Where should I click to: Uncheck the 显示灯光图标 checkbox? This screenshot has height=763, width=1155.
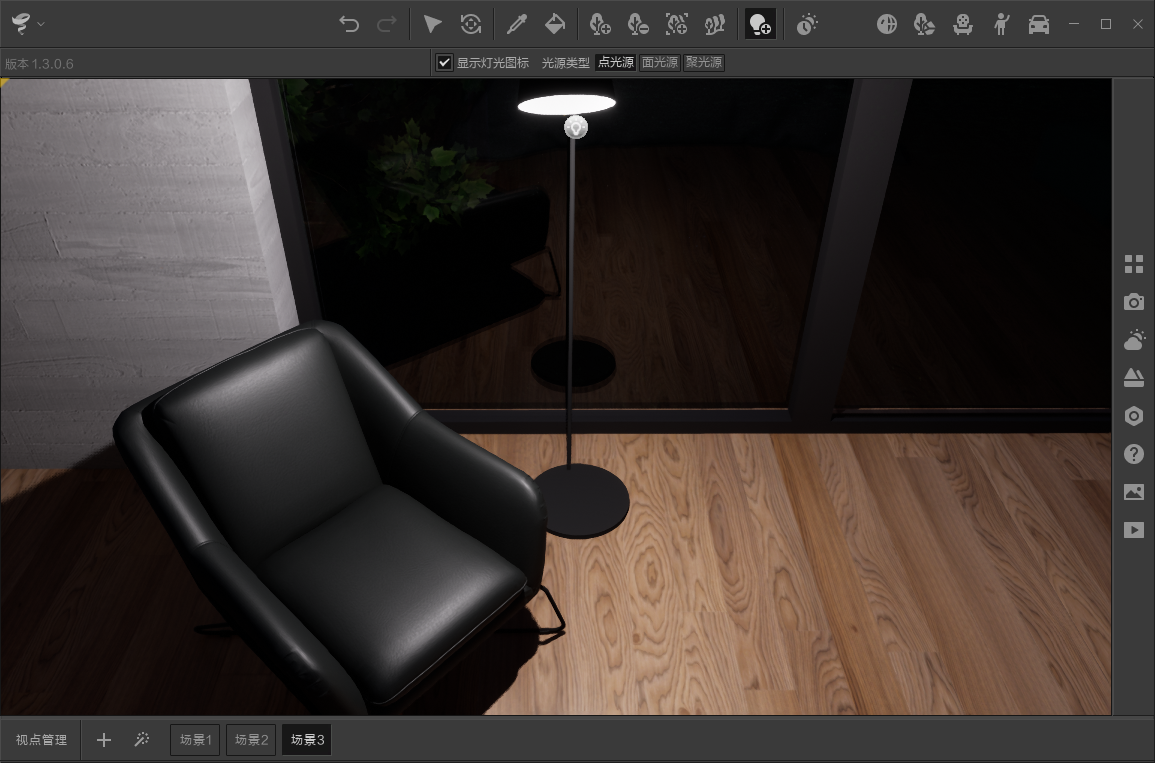[444, 62]
